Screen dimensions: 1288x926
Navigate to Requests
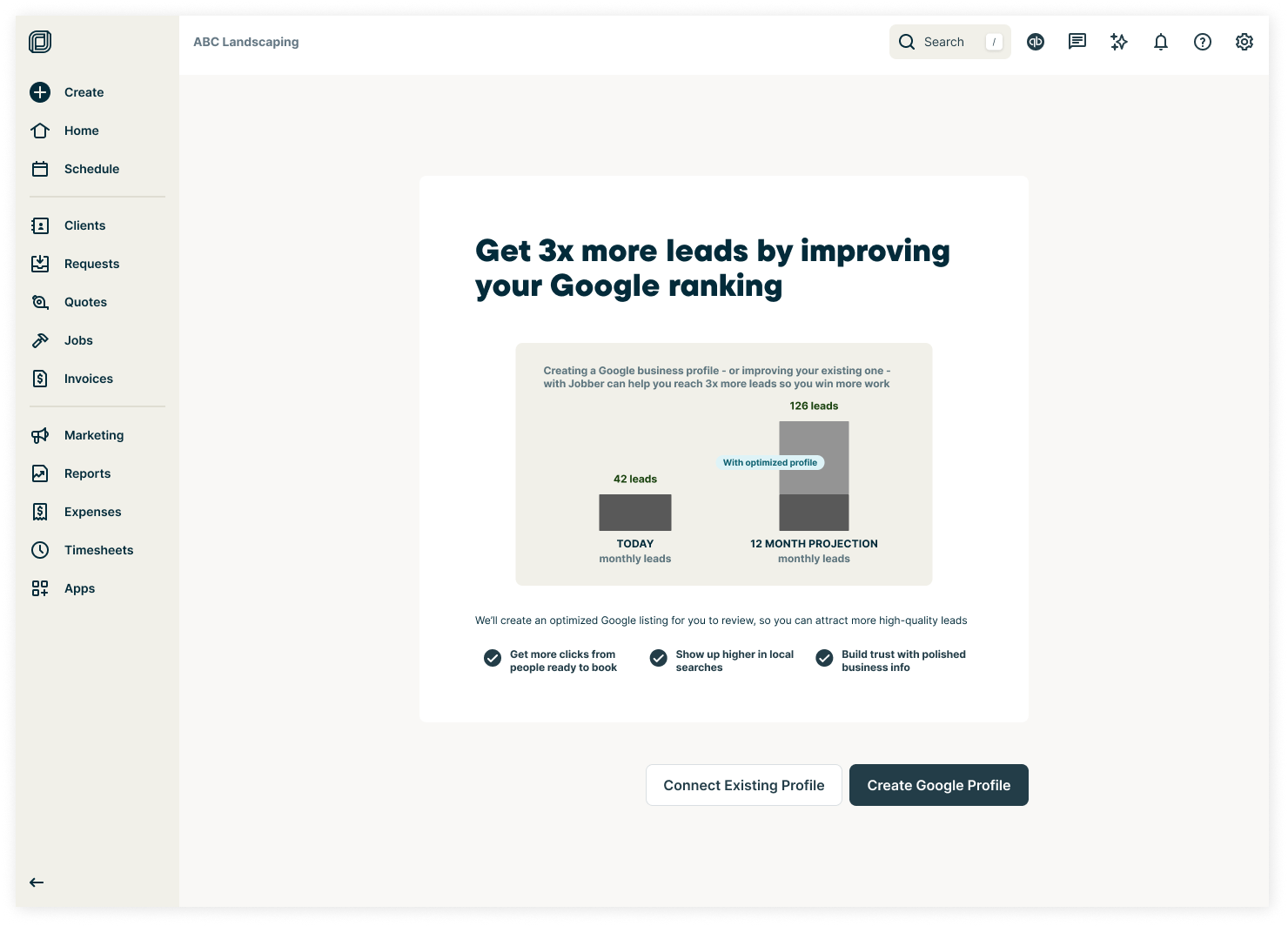click(x=91, y=264)
